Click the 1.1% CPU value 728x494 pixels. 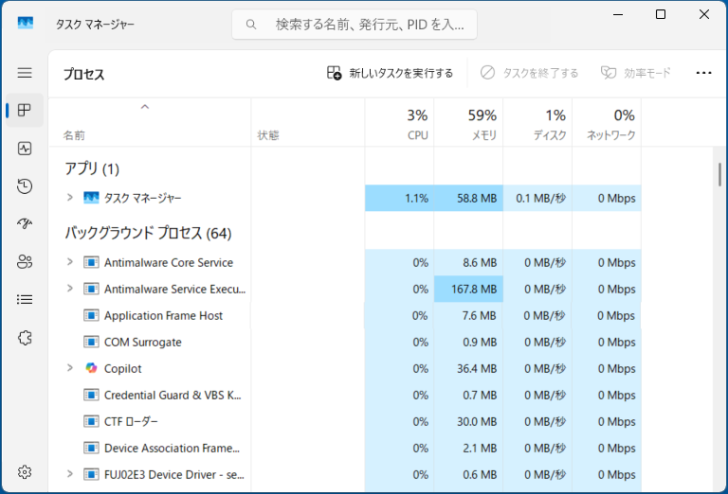click(x=416, y=198)
